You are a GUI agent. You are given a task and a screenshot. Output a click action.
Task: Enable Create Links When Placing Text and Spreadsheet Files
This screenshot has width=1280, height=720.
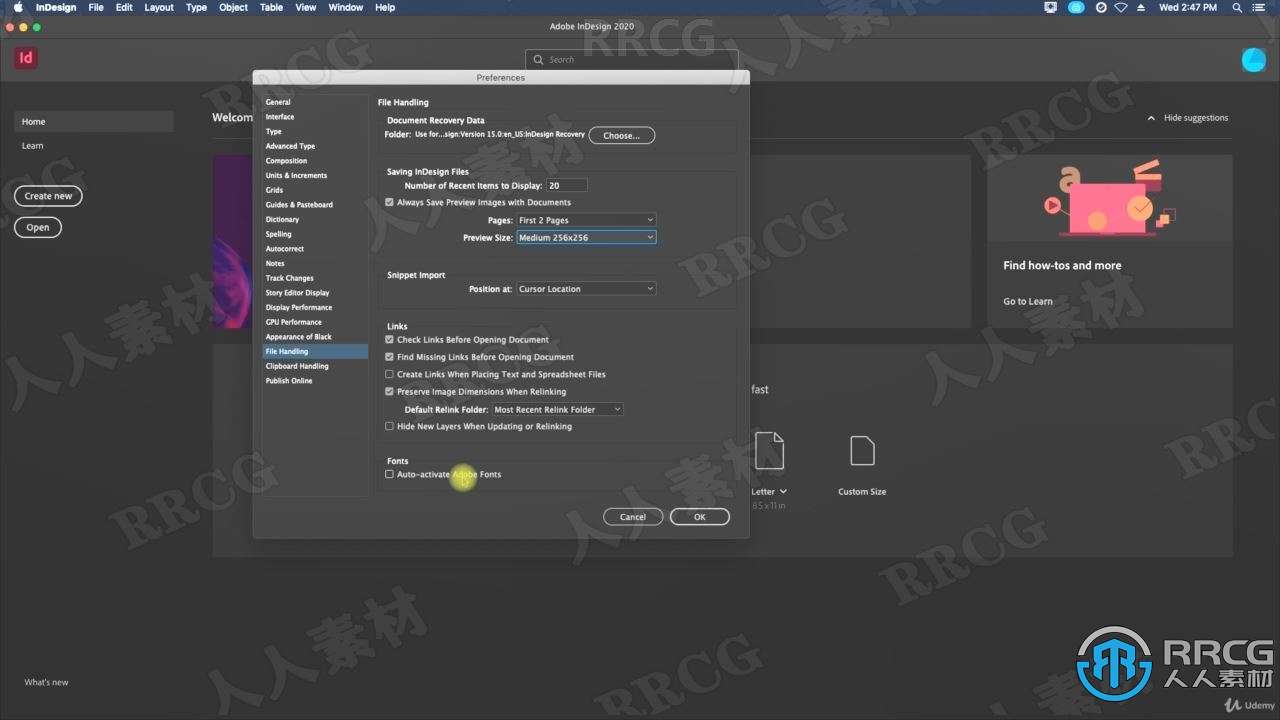(x=389, y=374)
